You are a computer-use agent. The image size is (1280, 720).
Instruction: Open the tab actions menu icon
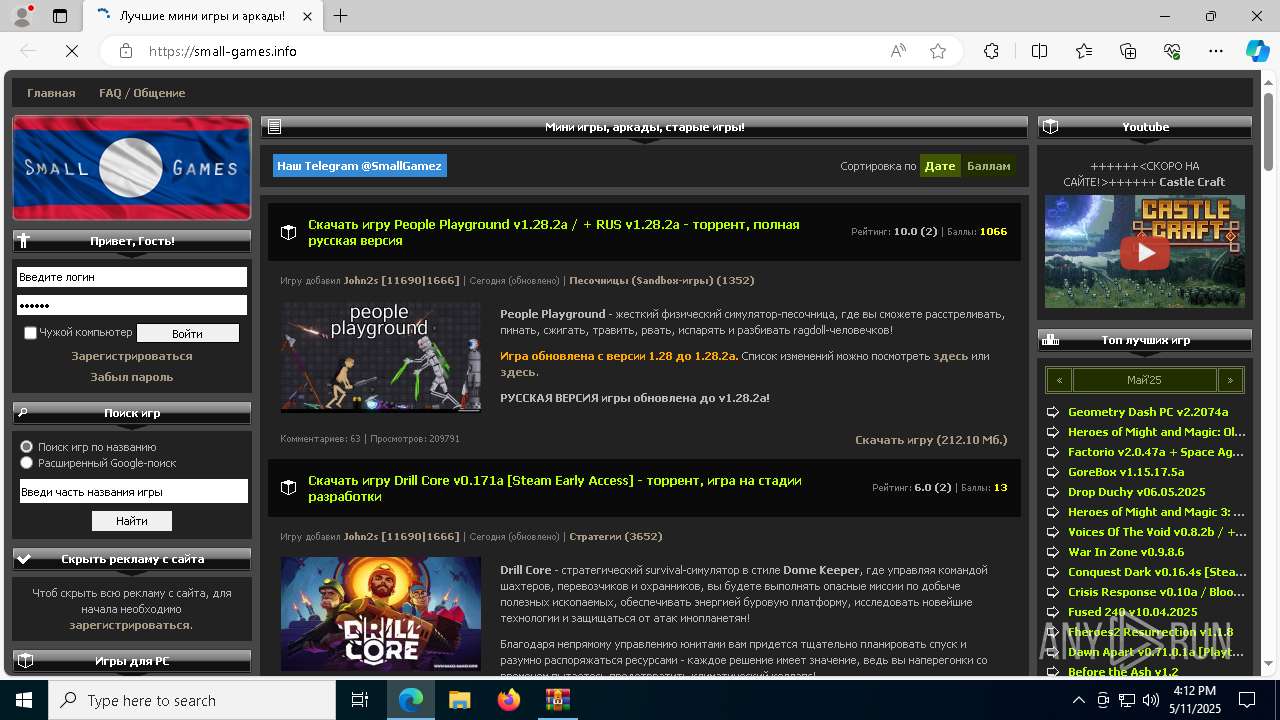coord(60,16)
